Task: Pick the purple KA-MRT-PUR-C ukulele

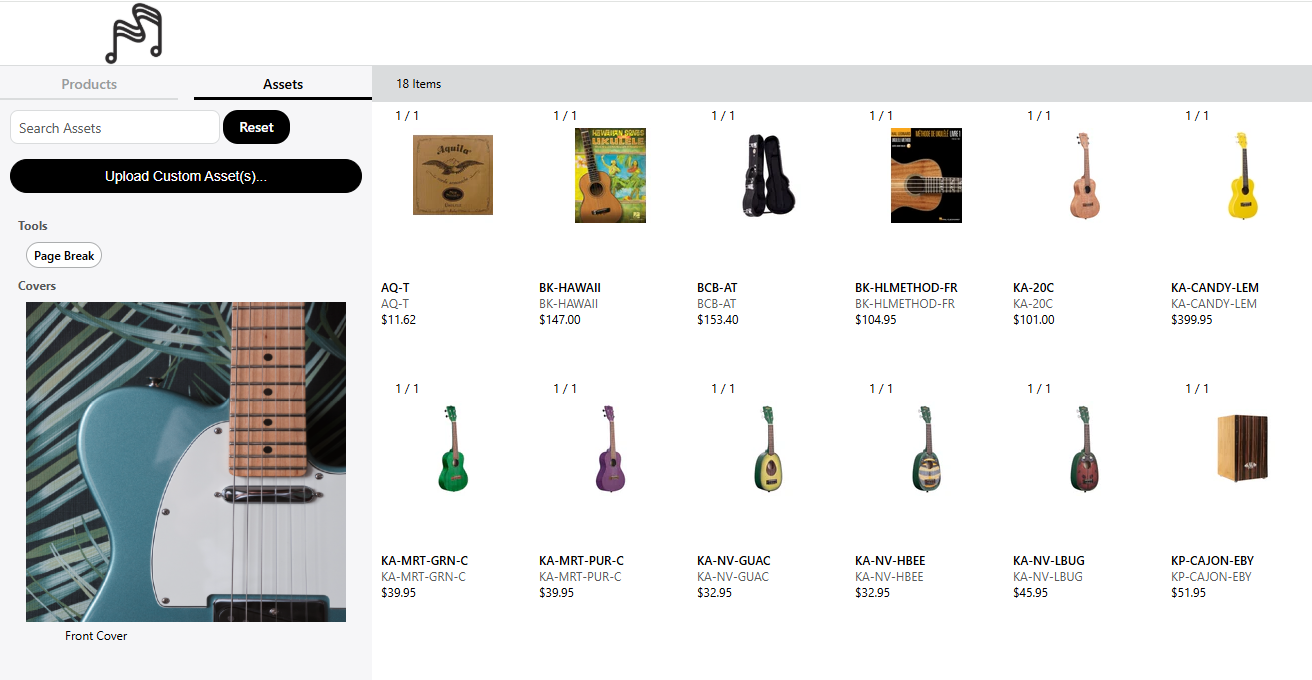Action: pos(610,448)
